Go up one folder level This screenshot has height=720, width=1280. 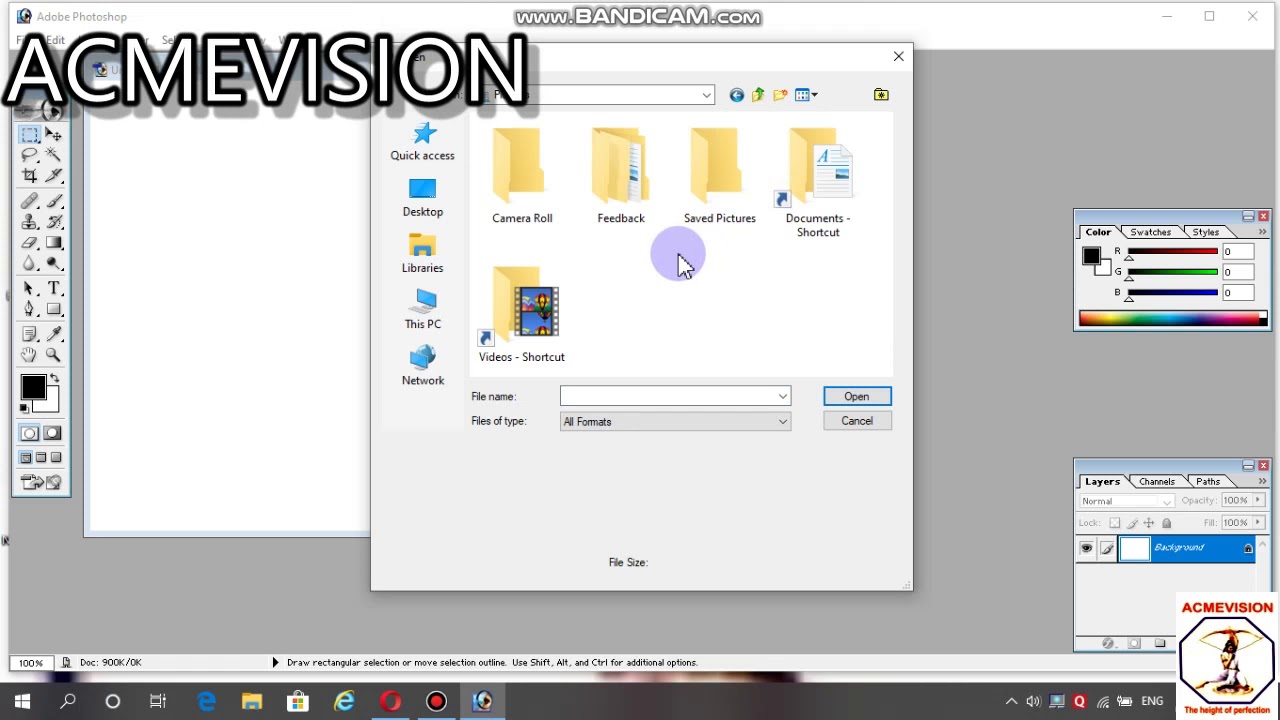pyautogui.click(x=758, y=95)
